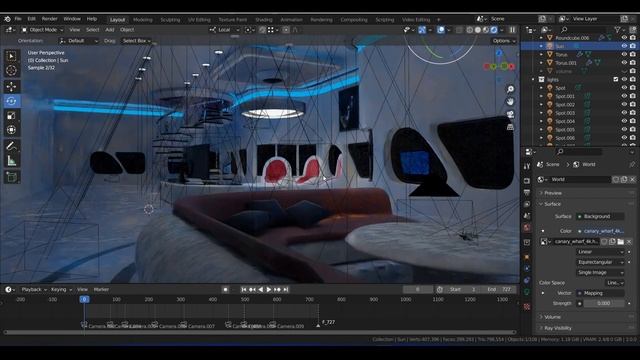Hide Torus.001 in viewport
640x360 pixels.
tap(624, 63)
